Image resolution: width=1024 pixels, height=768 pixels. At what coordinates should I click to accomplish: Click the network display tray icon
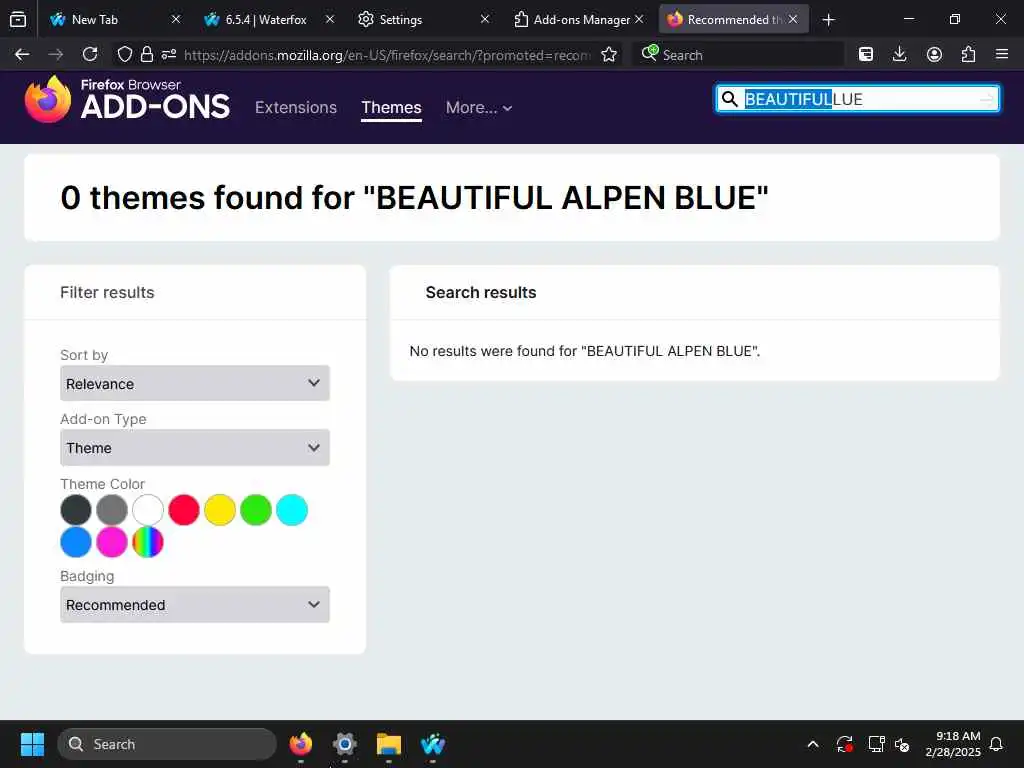tap(876, 744)
